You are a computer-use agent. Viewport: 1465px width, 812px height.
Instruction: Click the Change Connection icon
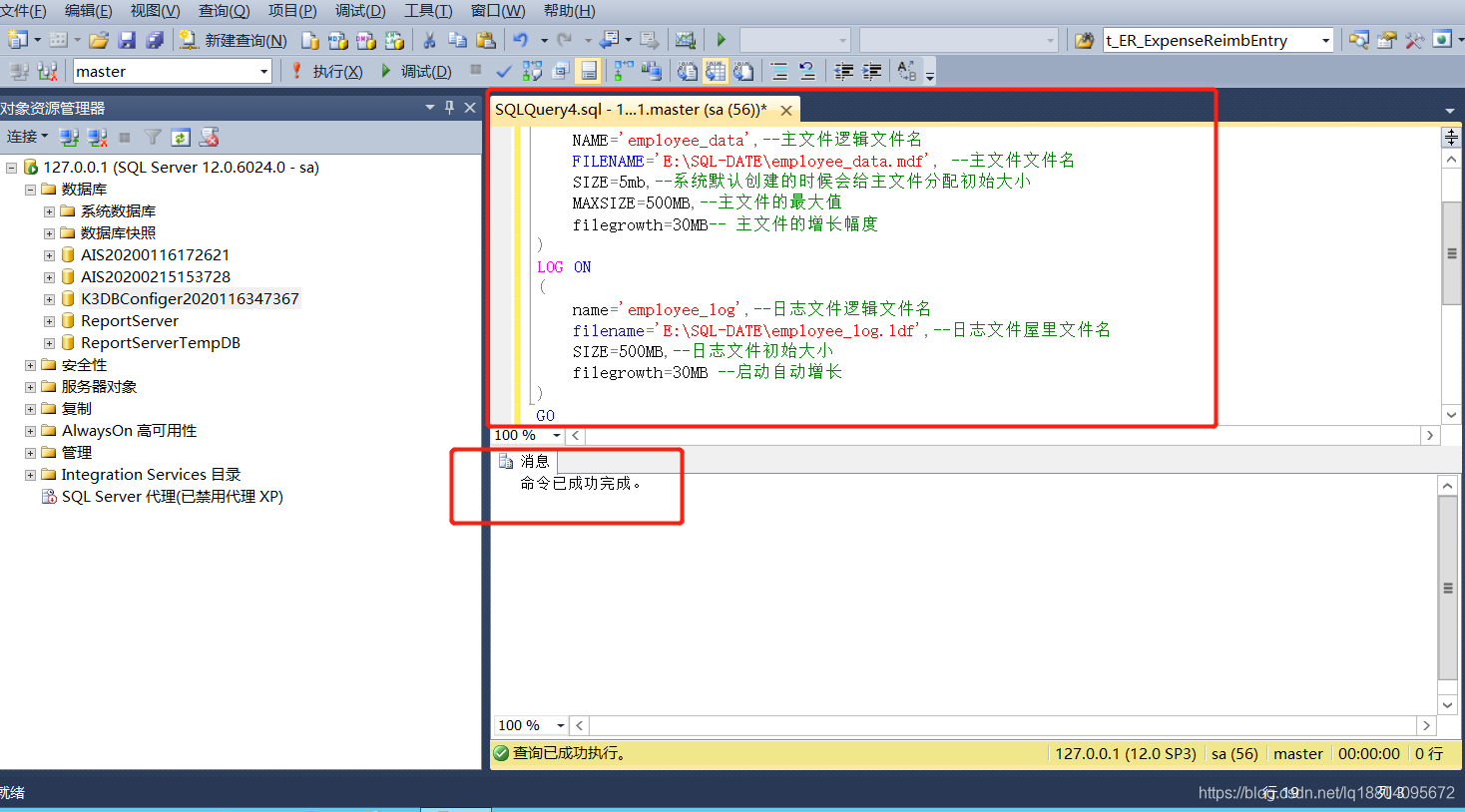[47, 71]
